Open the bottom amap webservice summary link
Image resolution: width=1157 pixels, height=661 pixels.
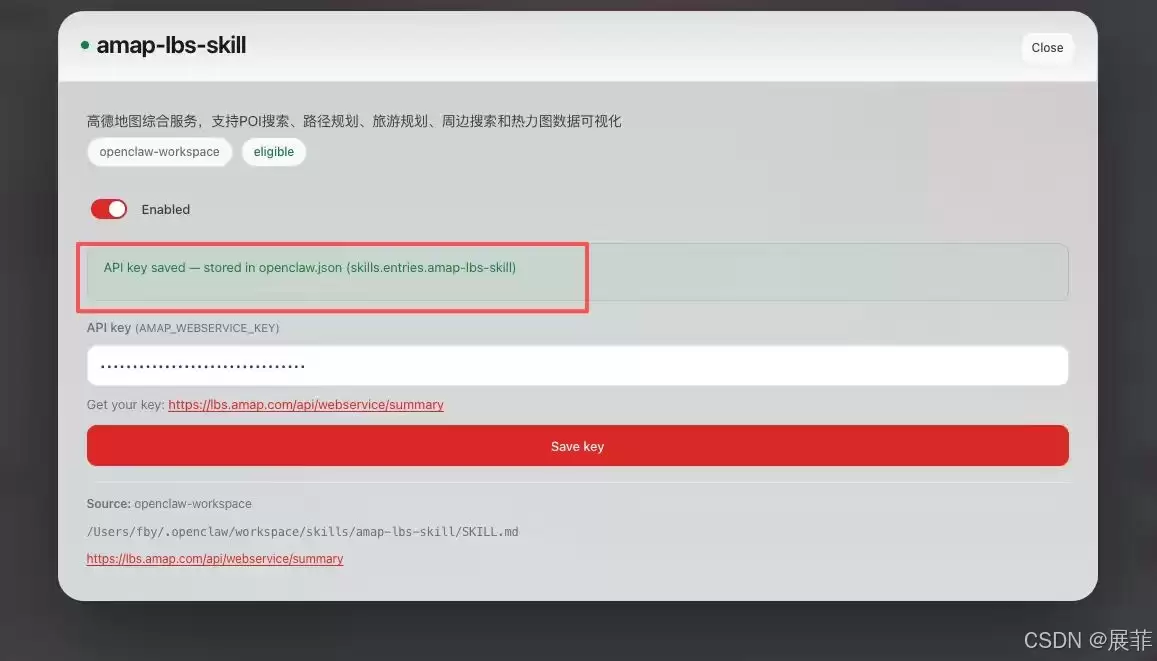215,558
